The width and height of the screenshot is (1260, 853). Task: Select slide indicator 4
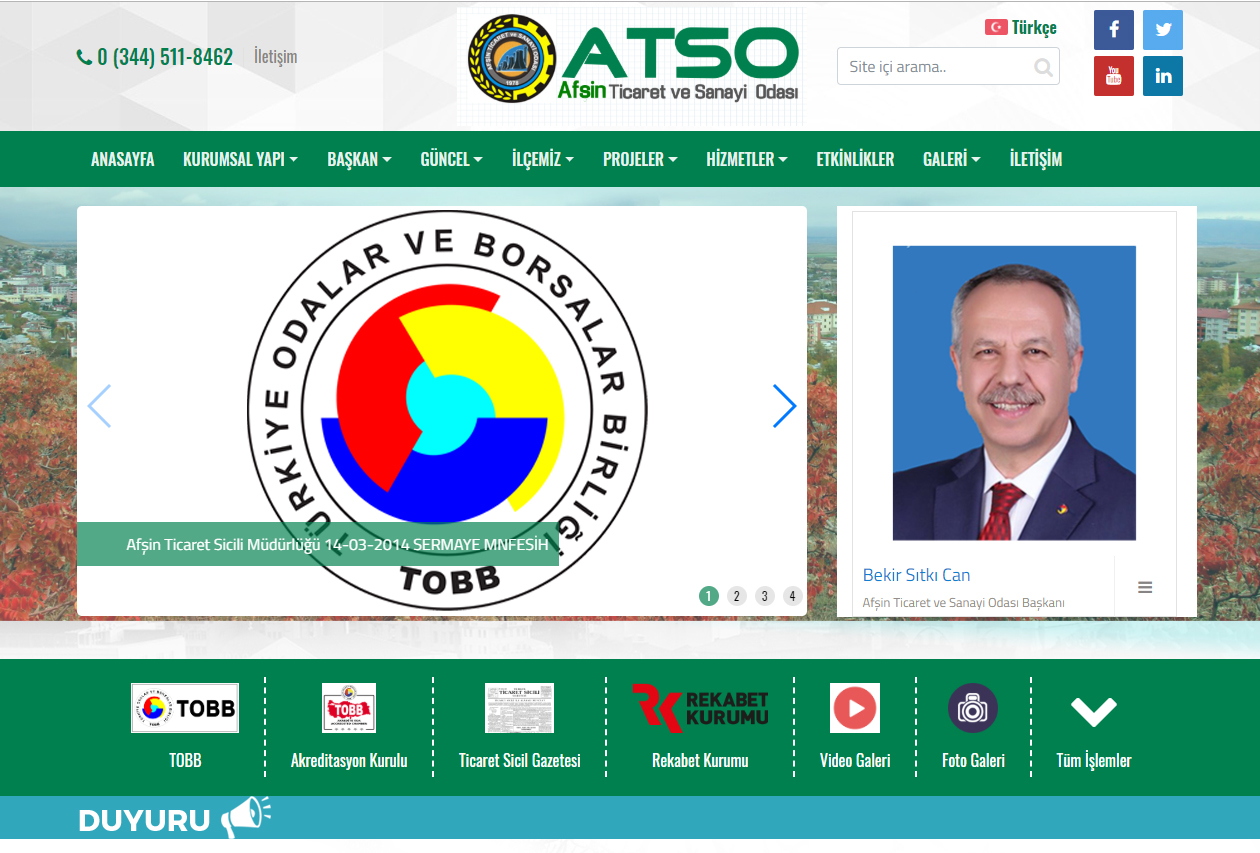(x=792, y=596)
